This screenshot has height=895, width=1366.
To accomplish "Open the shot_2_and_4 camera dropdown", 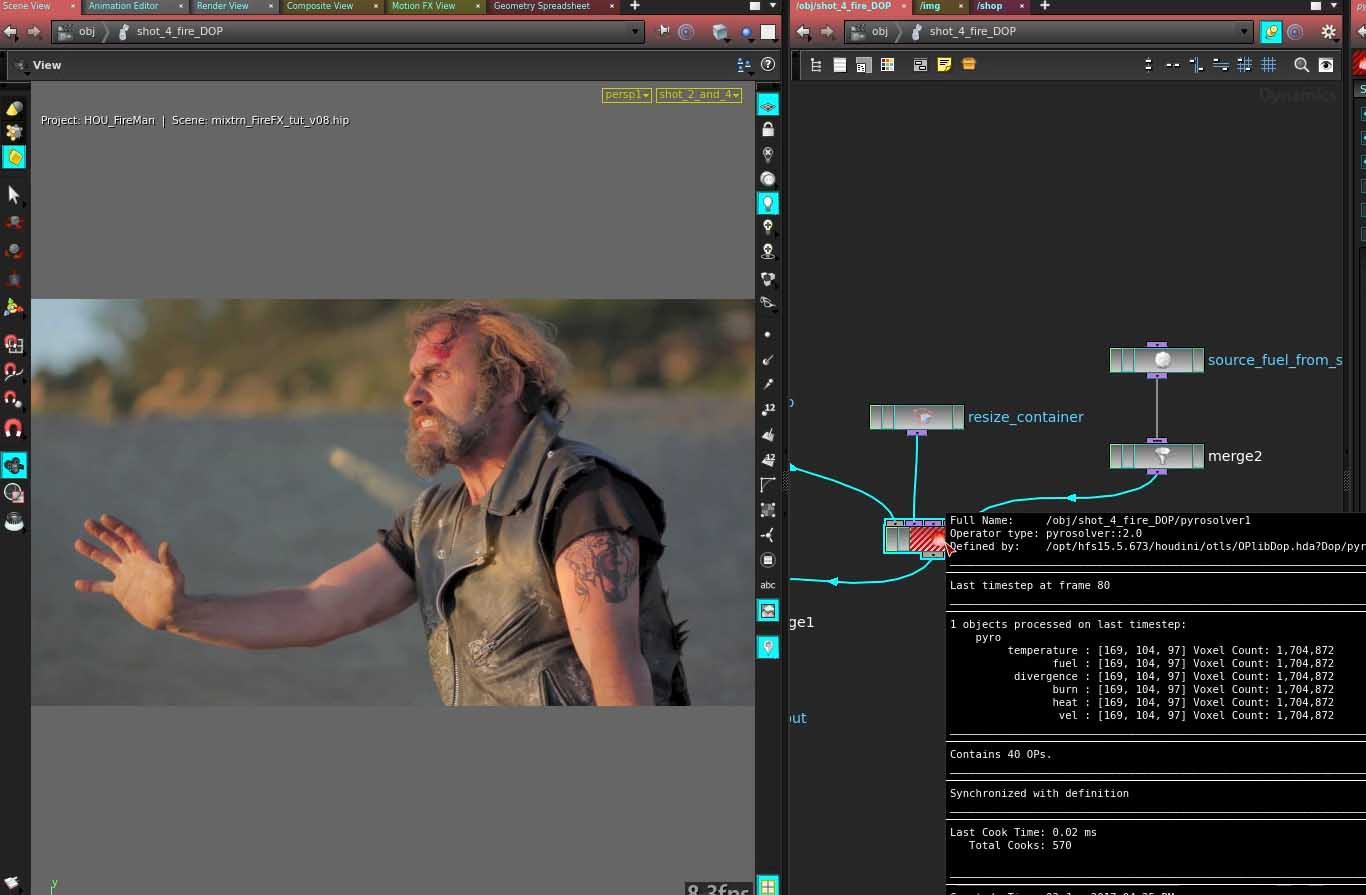I will click(x=699, y=95).
